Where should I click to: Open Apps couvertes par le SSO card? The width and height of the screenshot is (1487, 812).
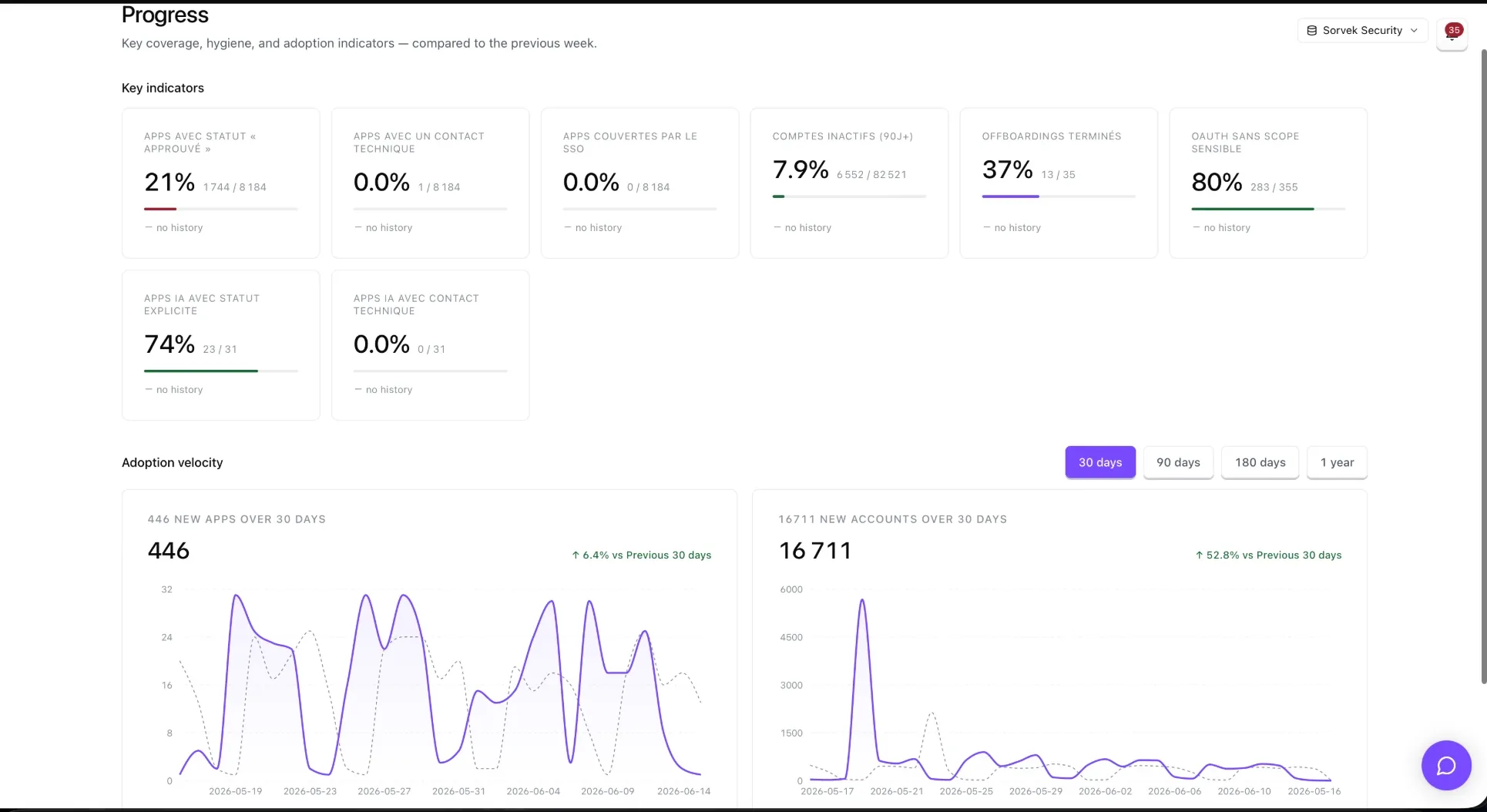coord(639,183)
